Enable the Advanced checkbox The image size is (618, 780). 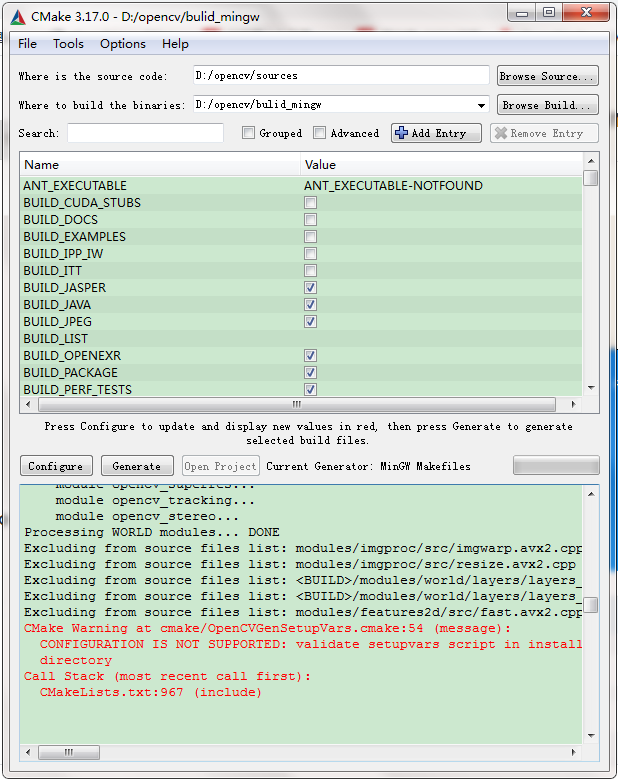pyautogui.click(x=319, y=133)
